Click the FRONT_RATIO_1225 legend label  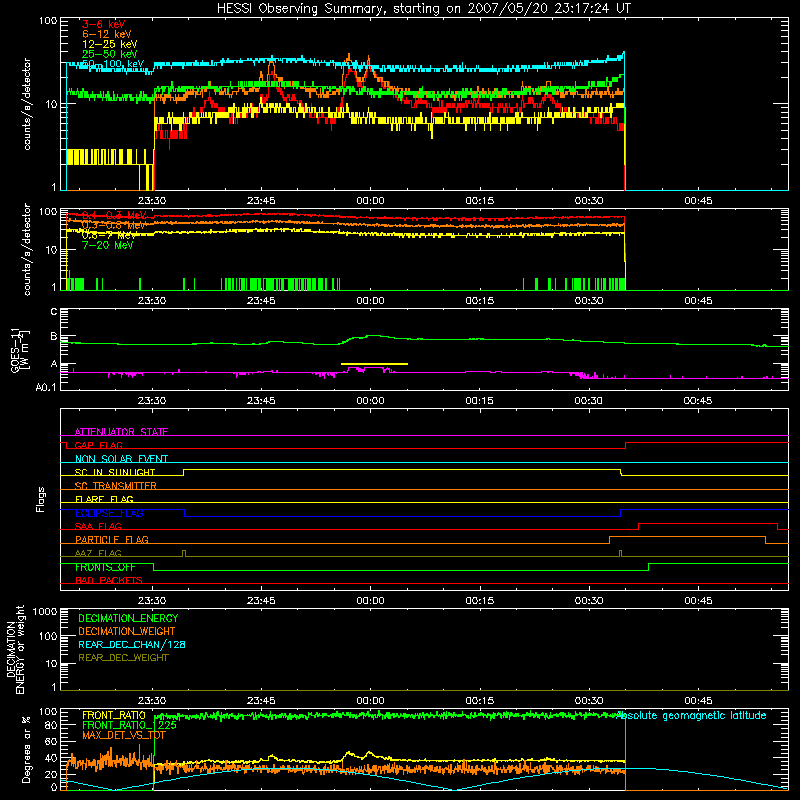tap(129, 725)
